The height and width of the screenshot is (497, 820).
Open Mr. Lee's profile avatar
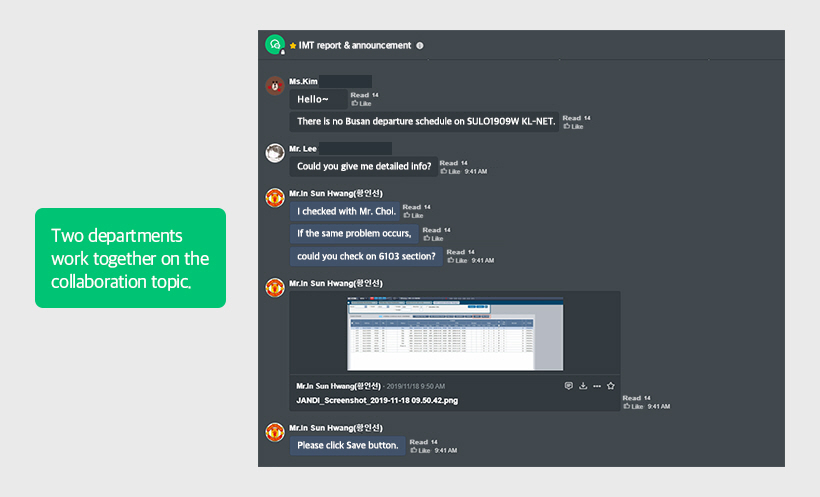coord(275,153)
